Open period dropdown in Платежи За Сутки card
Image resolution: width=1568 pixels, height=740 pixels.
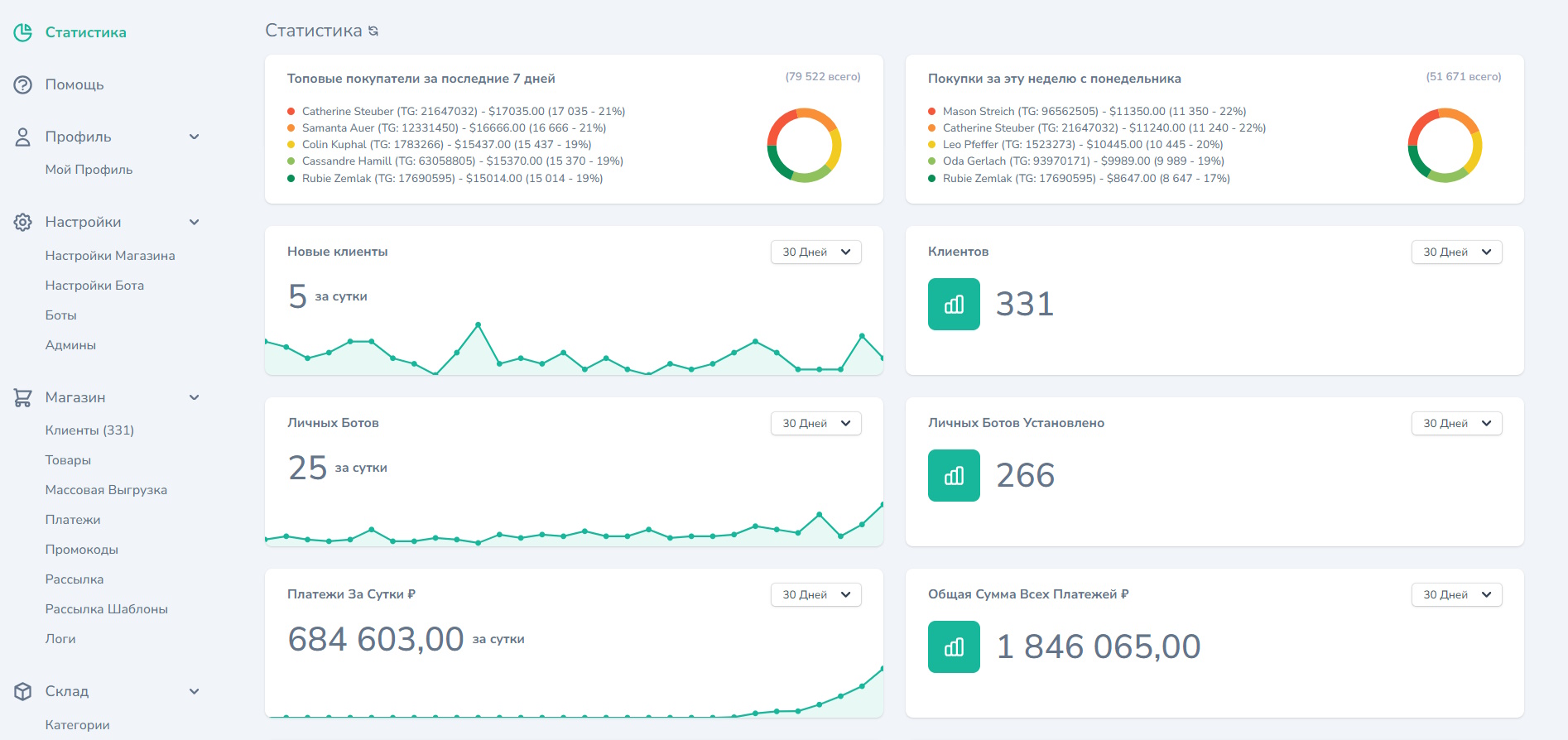tap(815, 595)
